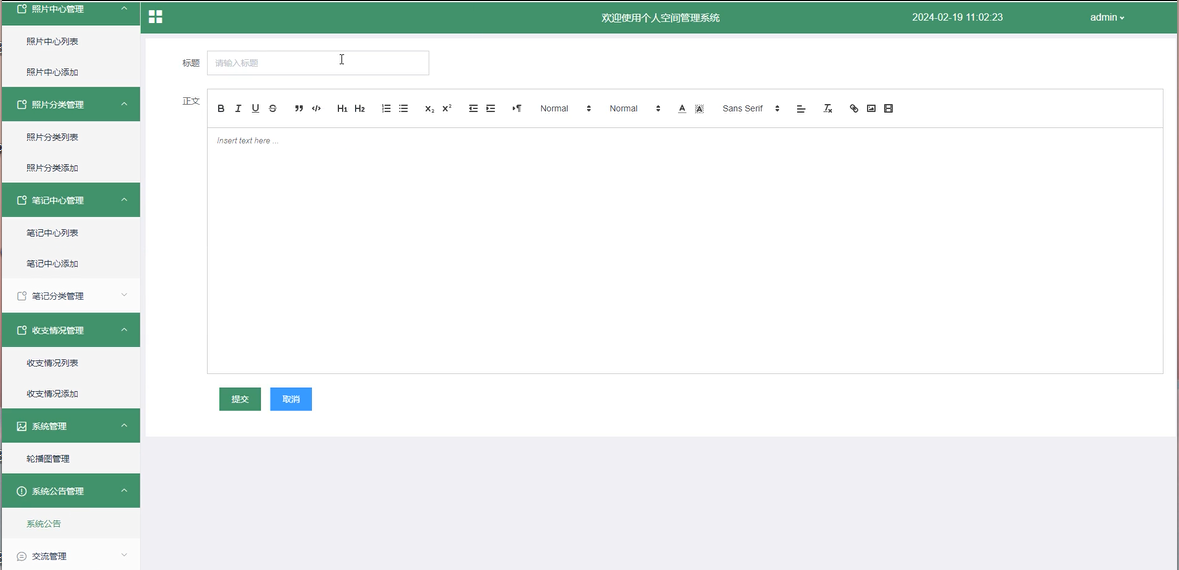
Task: Open the first Normal size dropdown
Action: click(x=565, y=109)
